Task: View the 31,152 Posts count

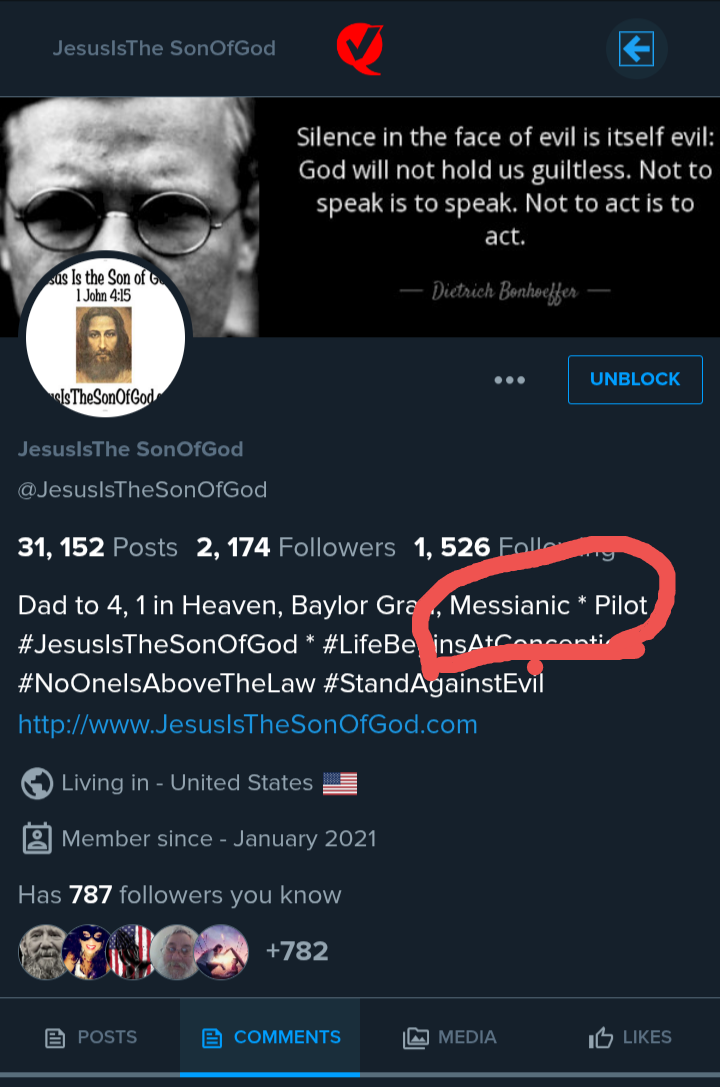Action: (97, 548)
